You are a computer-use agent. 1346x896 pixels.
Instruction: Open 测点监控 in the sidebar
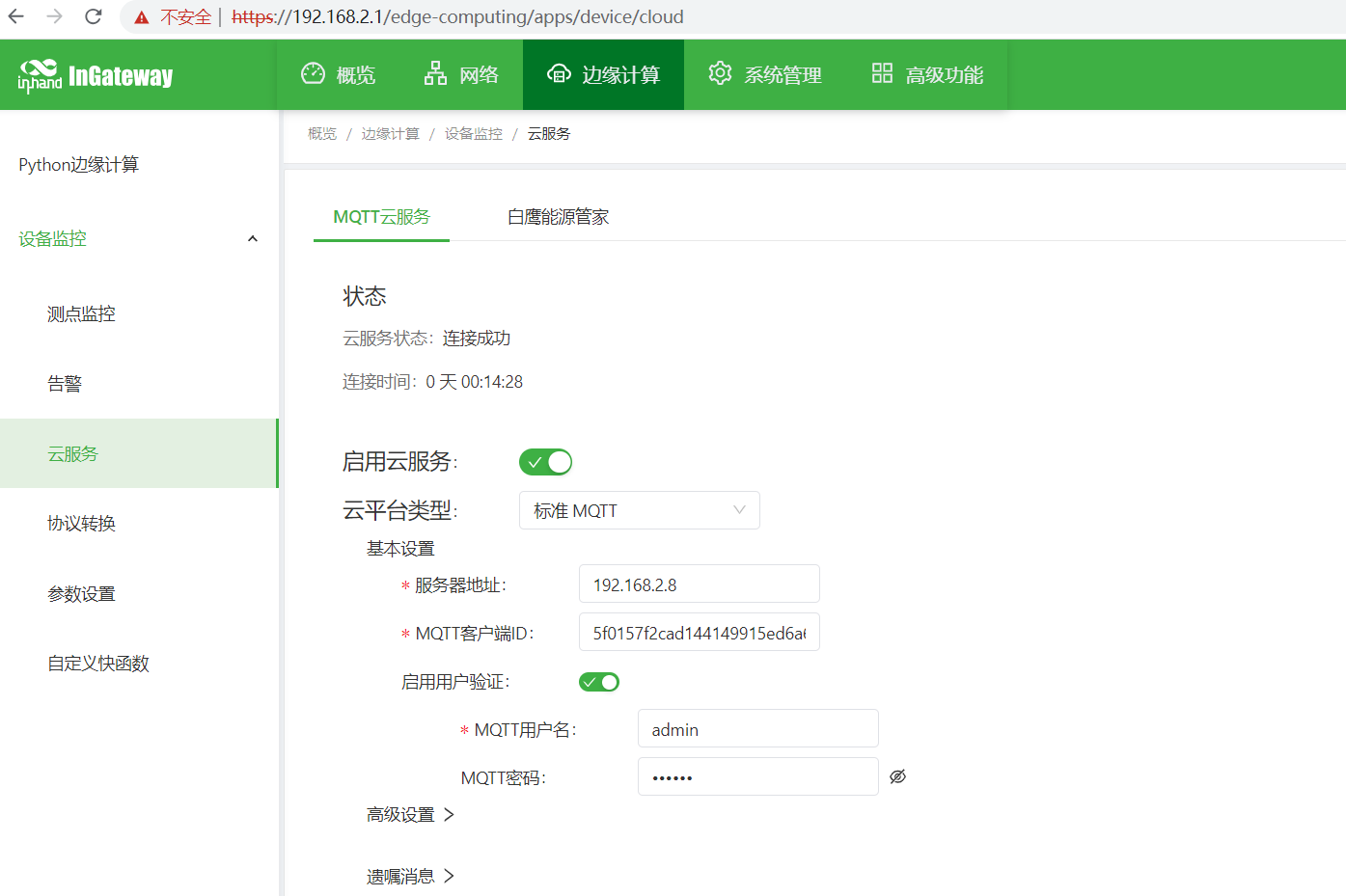tap(81, 313)
